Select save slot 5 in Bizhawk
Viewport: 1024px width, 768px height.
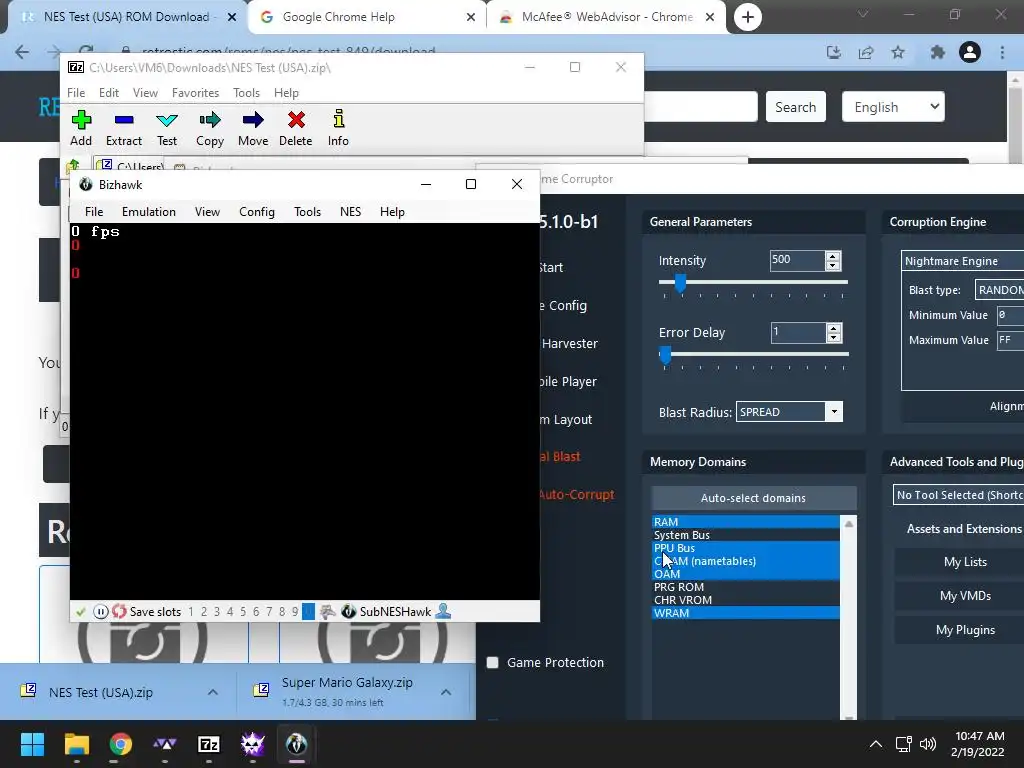click(x=243, y=612)
